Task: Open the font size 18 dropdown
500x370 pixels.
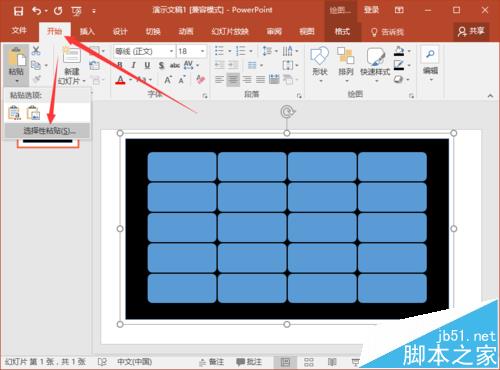Action: pos(202,51)
